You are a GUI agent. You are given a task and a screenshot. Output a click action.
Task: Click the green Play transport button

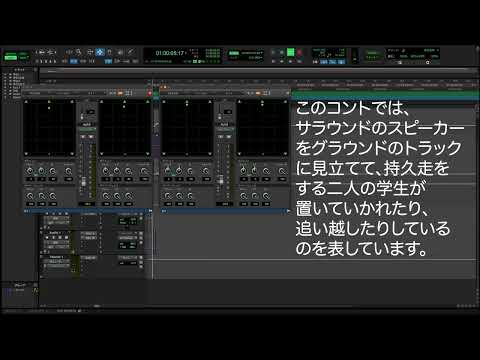[290, 52]
